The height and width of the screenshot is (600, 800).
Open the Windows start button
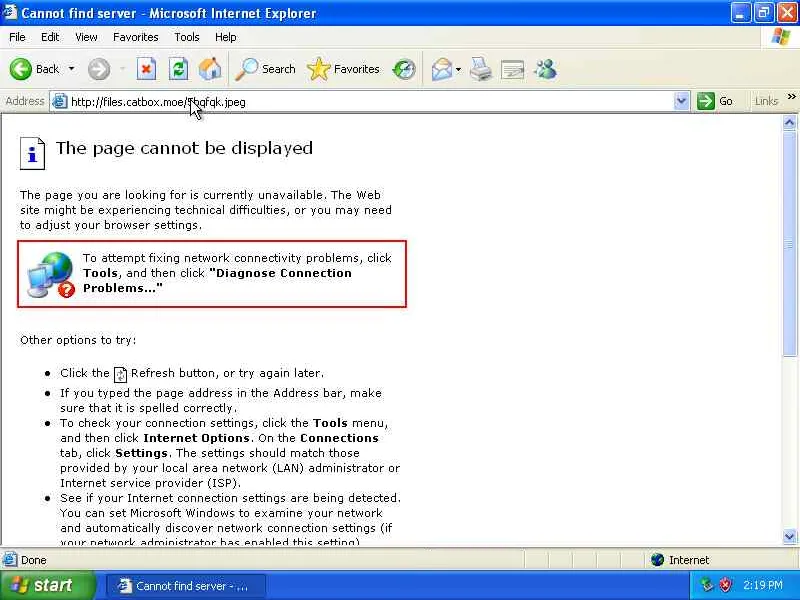point(47,586)
